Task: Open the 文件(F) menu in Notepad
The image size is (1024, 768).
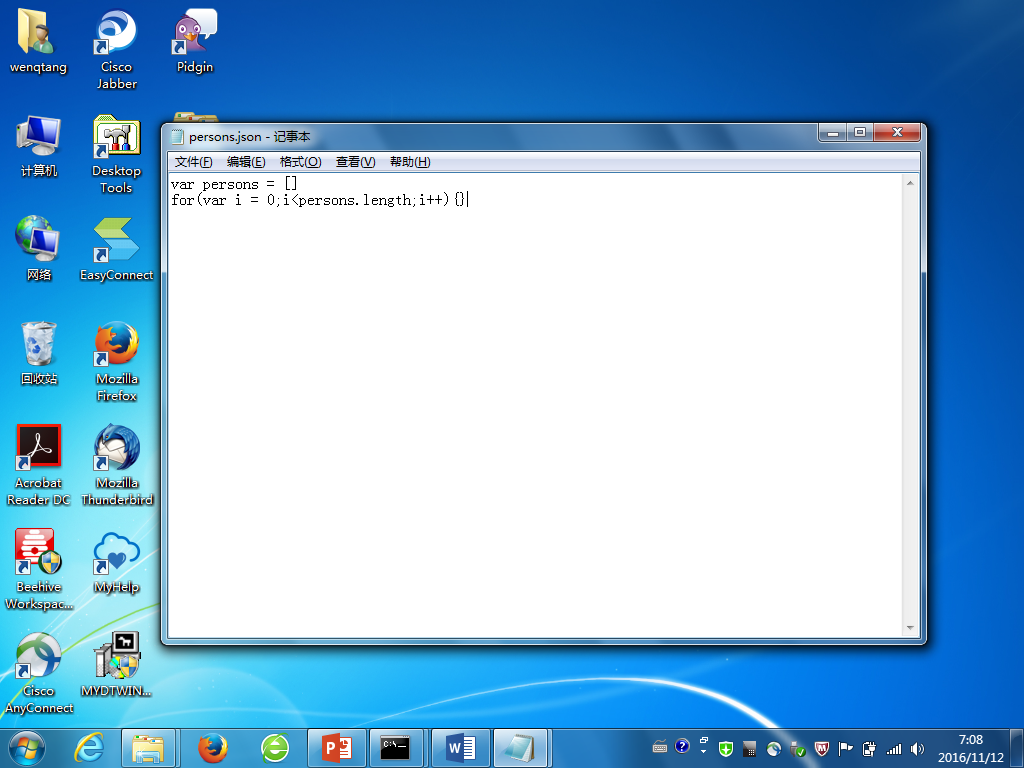Action: tap(193, 161)
